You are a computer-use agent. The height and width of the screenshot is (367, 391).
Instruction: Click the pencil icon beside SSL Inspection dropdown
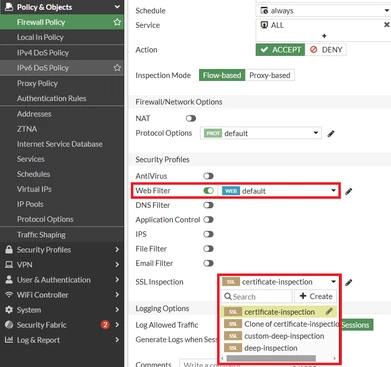coord(348,283)
